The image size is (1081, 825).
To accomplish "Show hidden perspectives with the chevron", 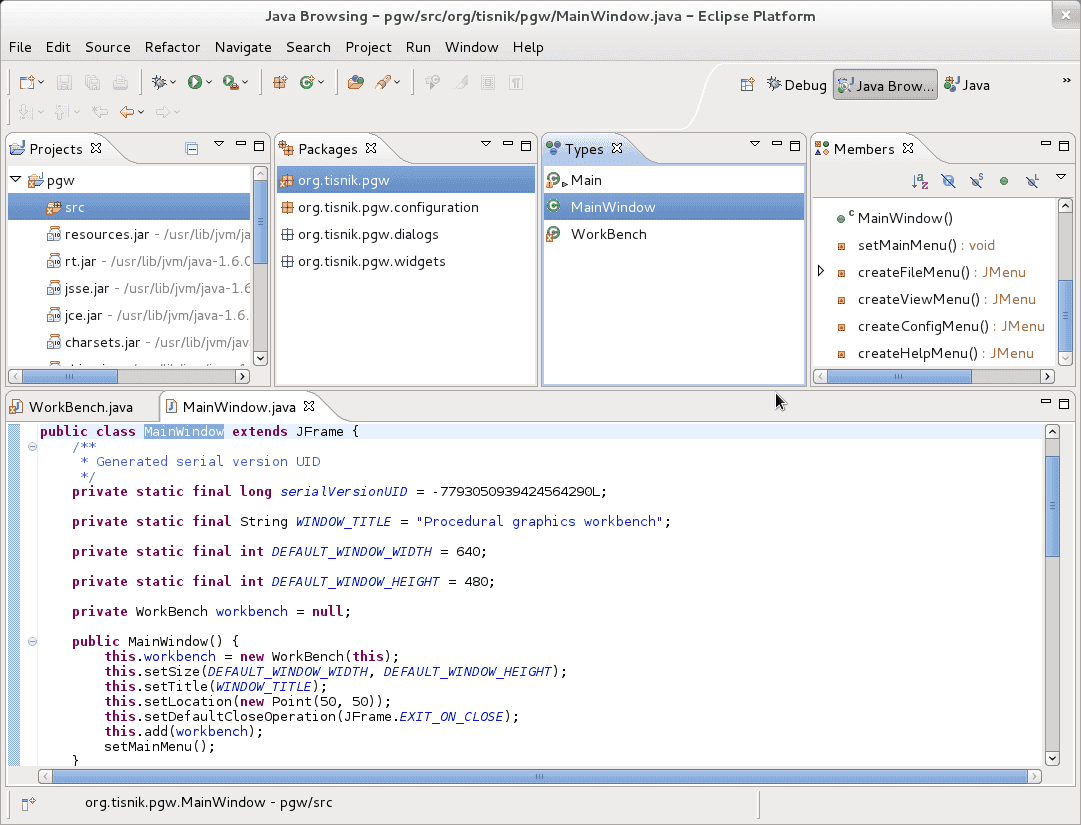I will [x=1067, y=81].
